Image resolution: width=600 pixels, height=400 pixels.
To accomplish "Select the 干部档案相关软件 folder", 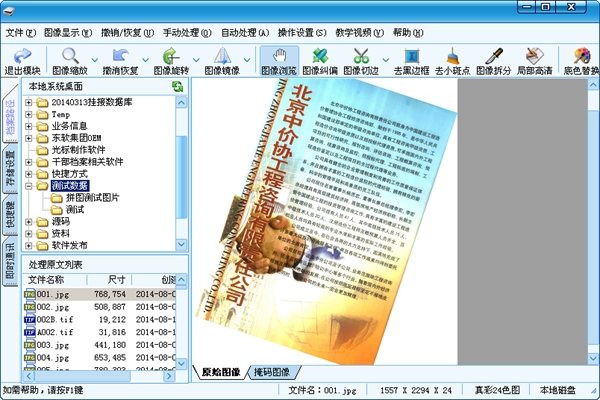I will (88, 162).
